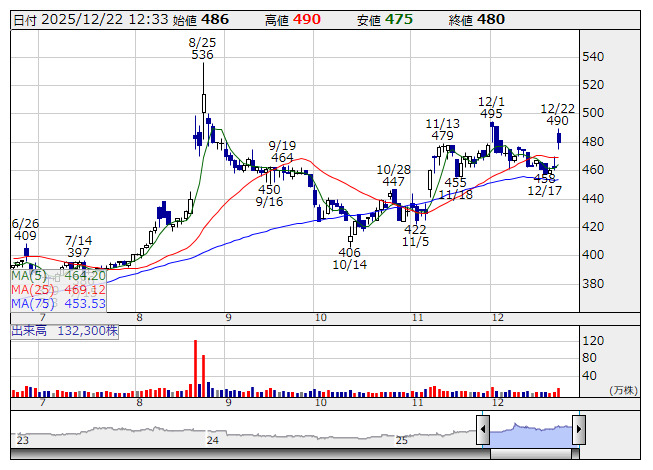Click the 出来高 132,300株 volume label
This screenshot has height=470, width=653.
coord(65,331)
